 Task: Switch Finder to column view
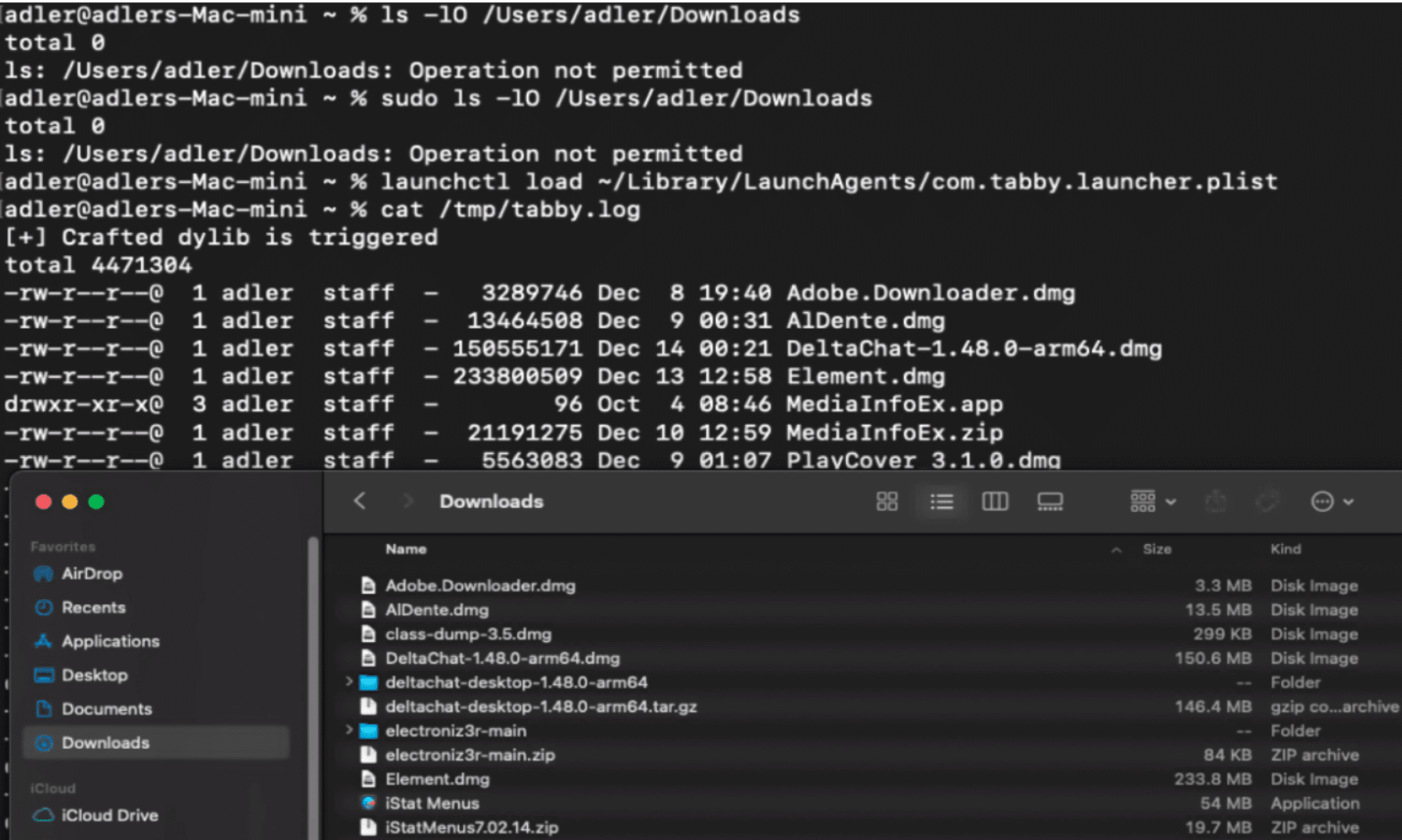tap(995, 501)
